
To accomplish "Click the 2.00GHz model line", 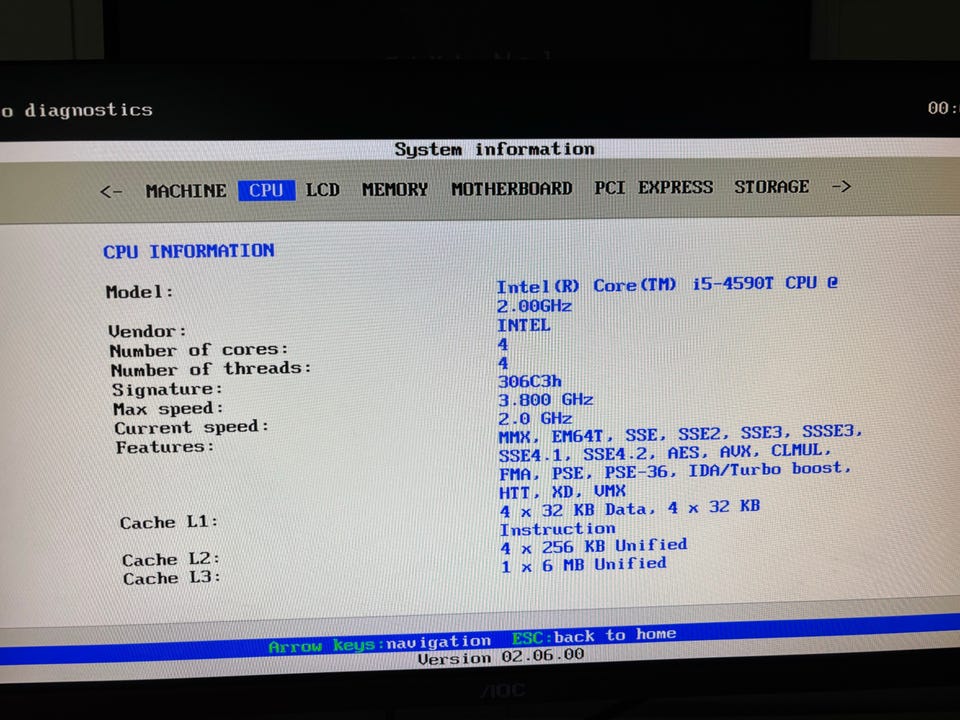I will [x=534, y=306].
